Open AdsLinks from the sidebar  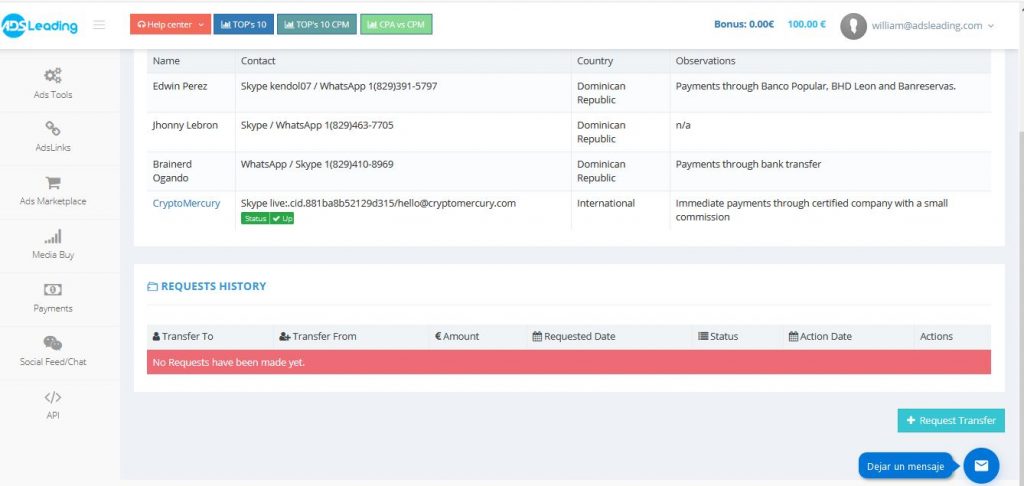pyautogui.click(x=53, y=137)
